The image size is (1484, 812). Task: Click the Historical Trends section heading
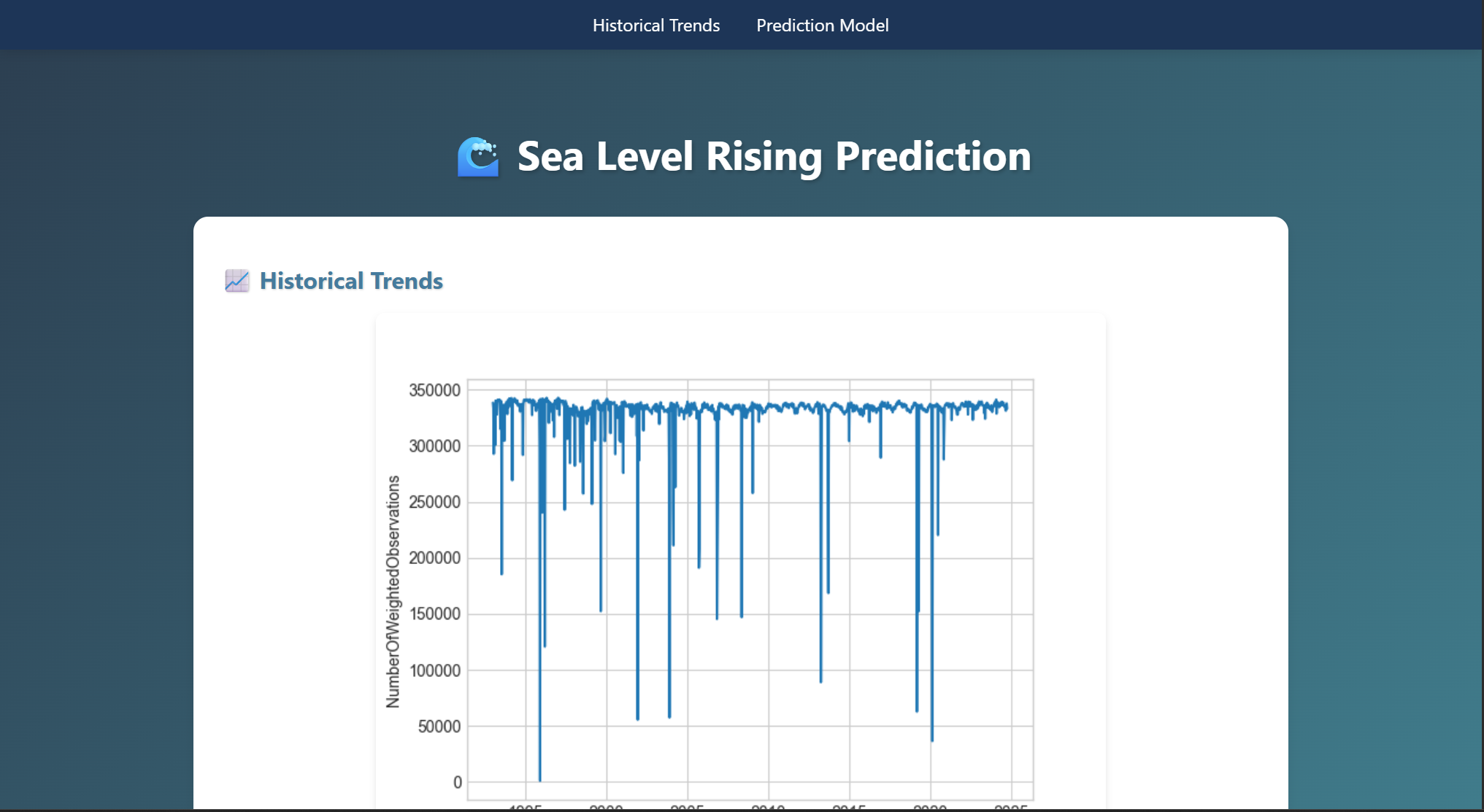pyautogui.click(x=351, y=281)
